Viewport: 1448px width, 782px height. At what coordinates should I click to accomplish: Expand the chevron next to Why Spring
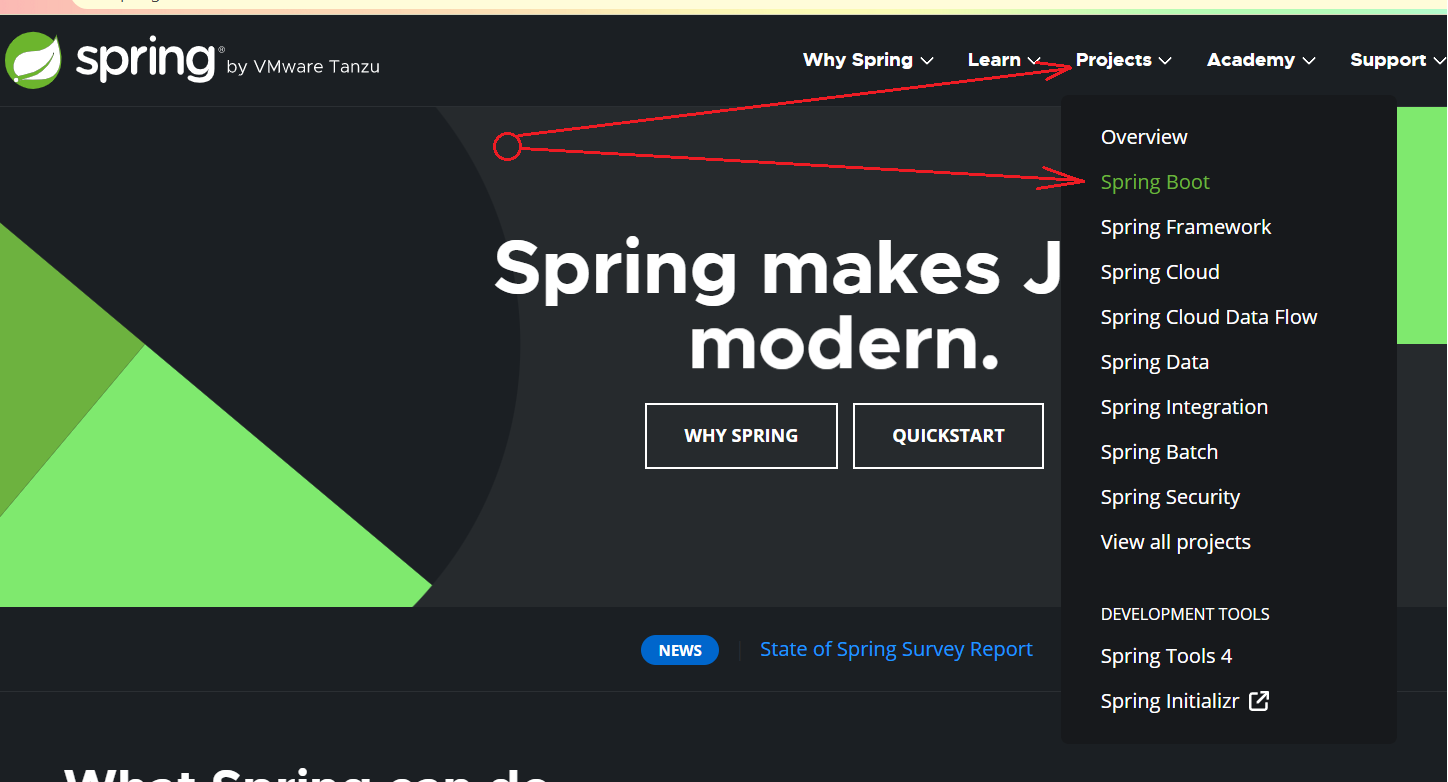click(927, 61)
